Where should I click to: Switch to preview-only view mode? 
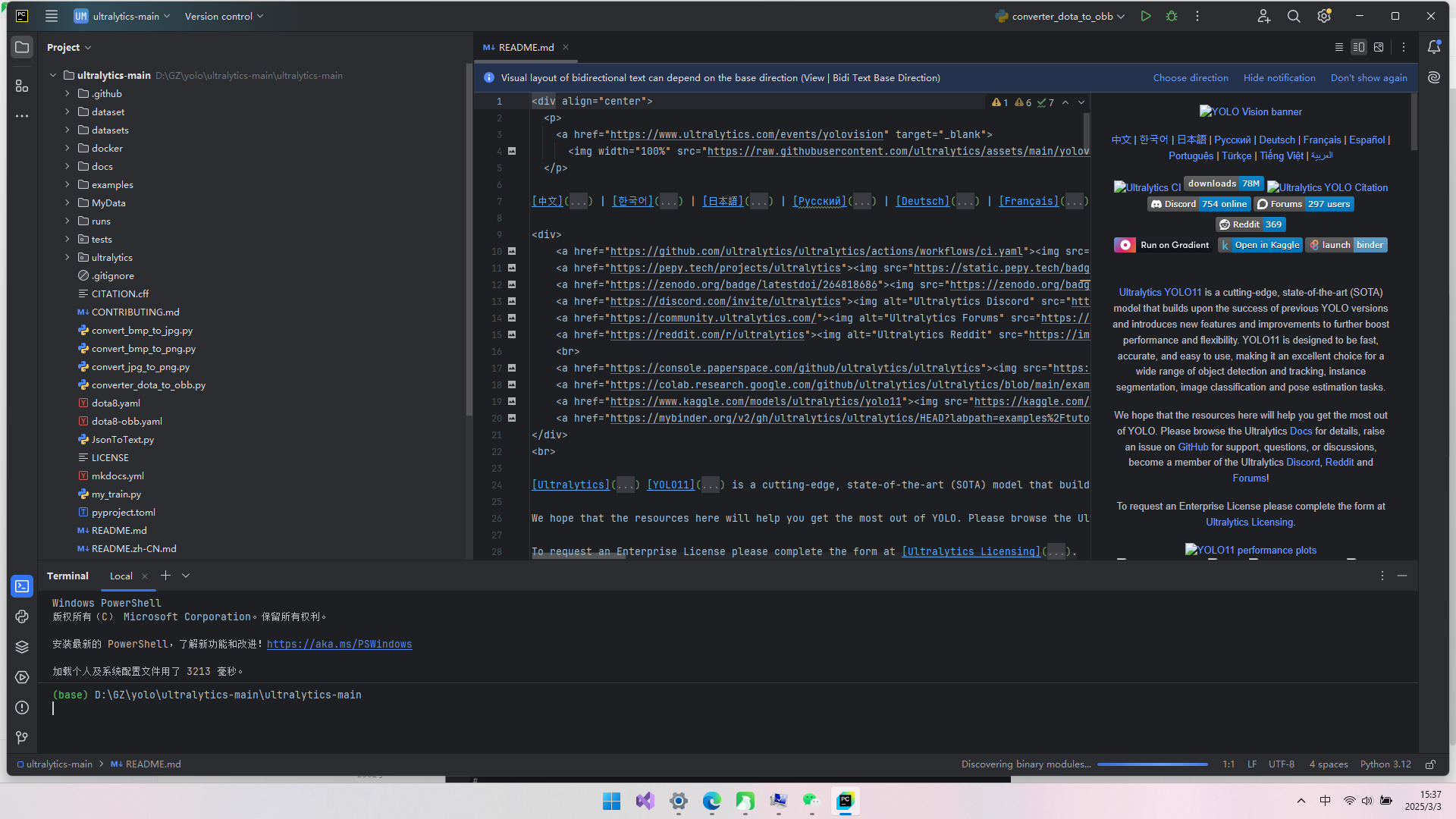[x=1379, y=47]
